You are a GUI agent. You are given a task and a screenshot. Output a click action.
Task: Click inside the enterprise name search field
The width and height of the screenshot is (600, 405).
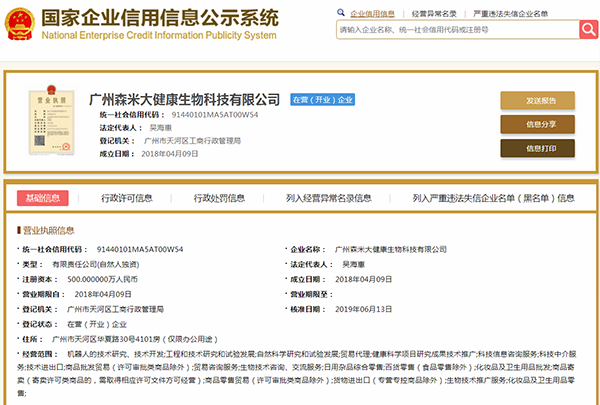coord(458,29)
